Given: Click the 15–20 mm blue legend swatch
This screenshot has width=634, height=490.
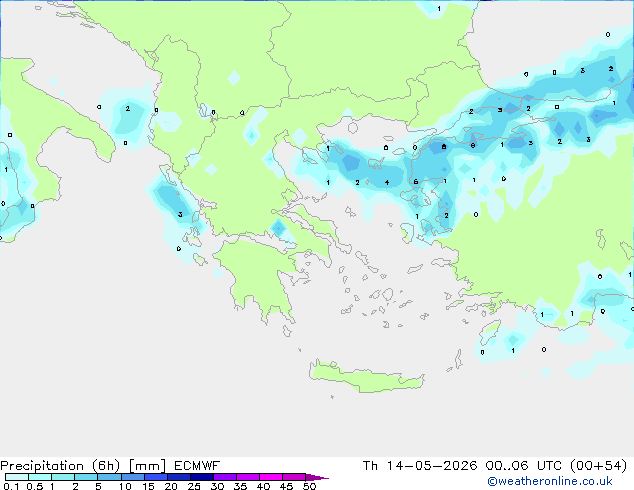Looking at the screenshot, I should point(155,477).
